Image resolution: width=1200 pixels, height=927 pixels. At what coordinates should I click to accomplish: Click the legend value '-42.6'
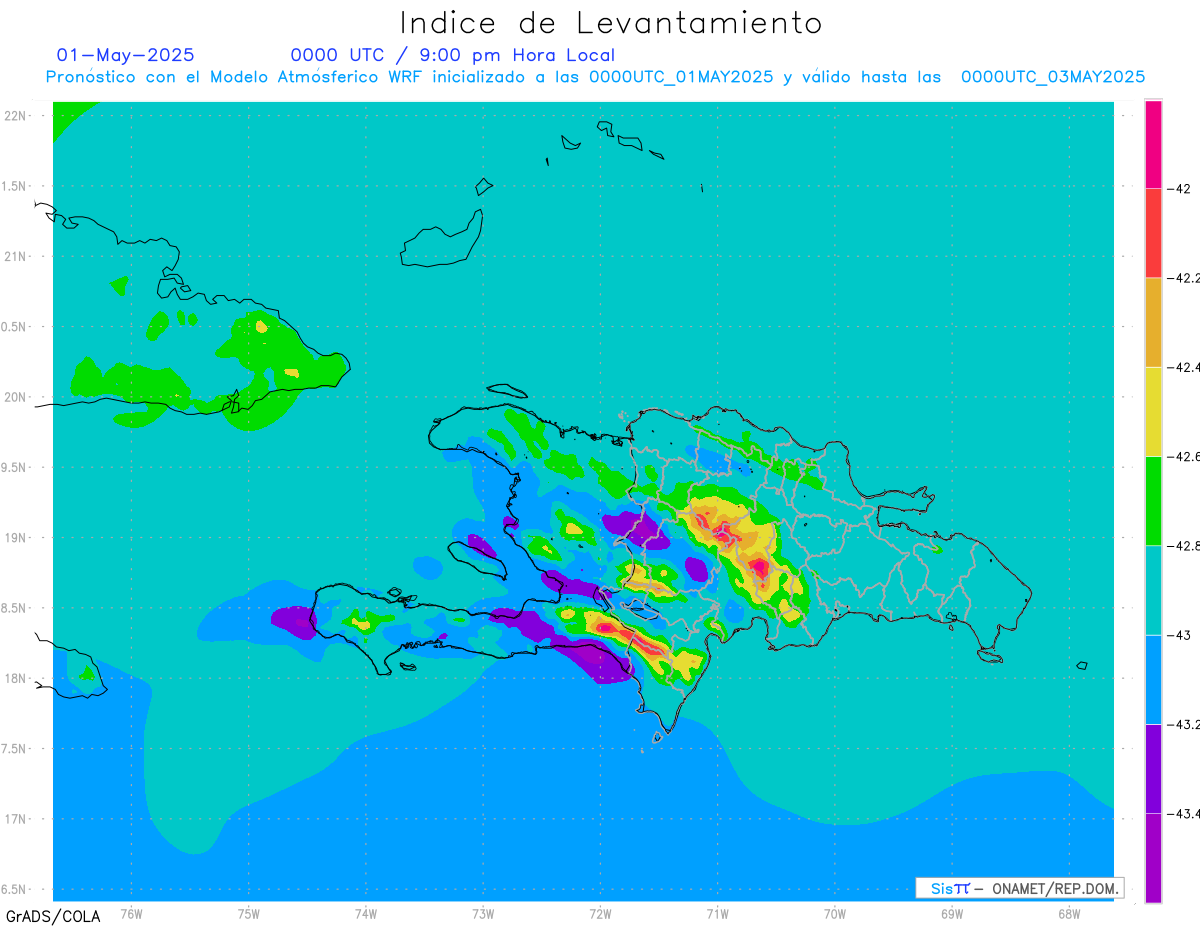pos(1183,456)
